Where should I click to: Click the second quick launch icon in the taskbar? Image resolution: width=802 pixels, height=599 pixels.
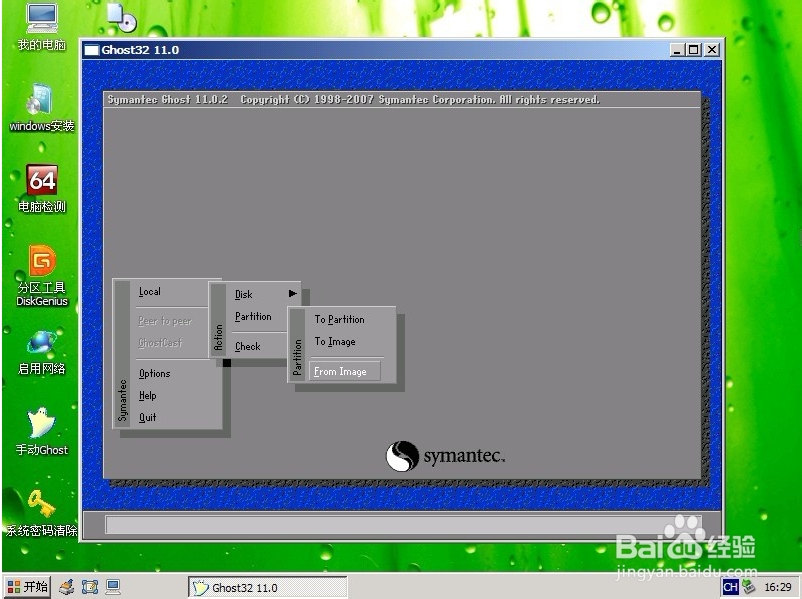90,587
